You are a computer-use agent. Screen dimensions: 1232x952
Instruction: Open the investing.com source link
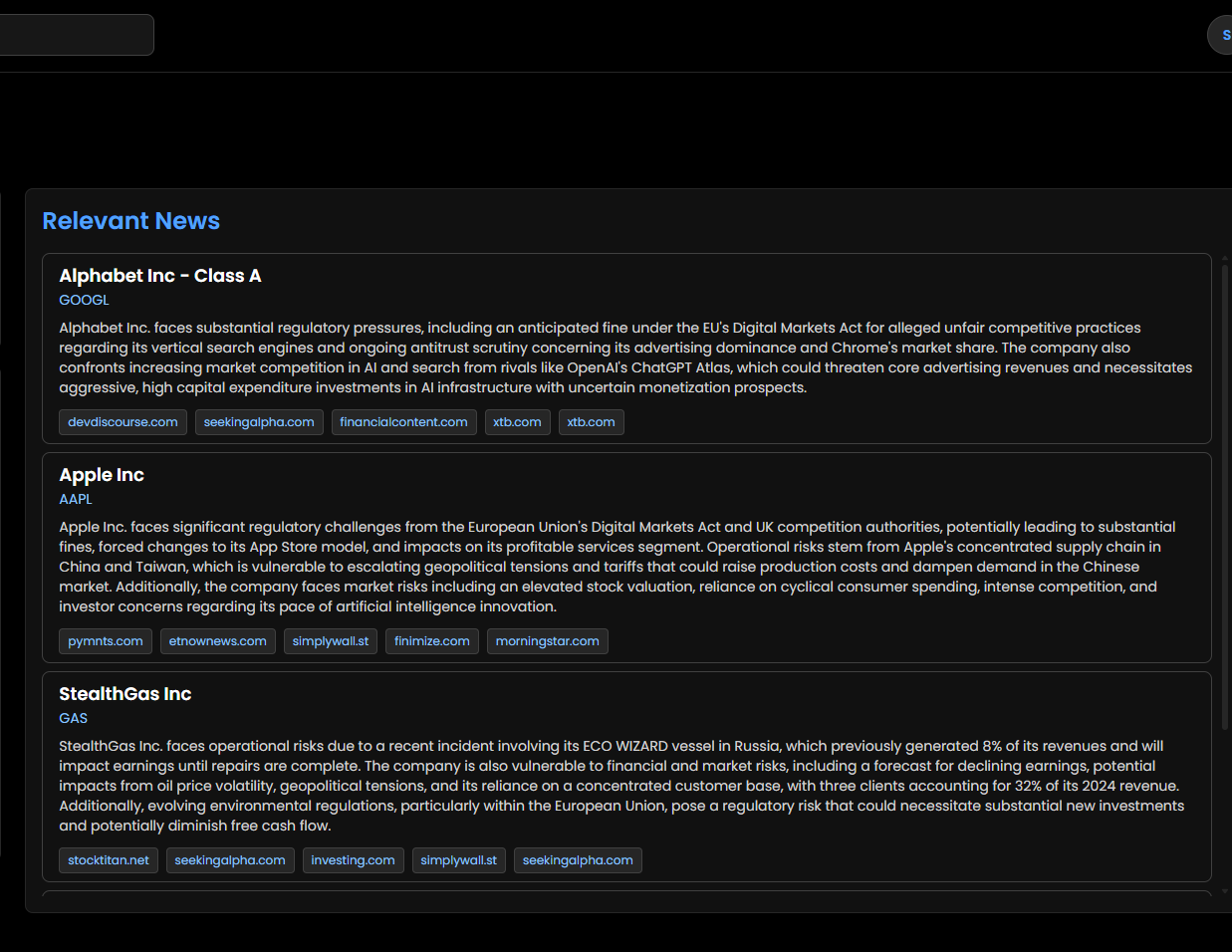353,860
